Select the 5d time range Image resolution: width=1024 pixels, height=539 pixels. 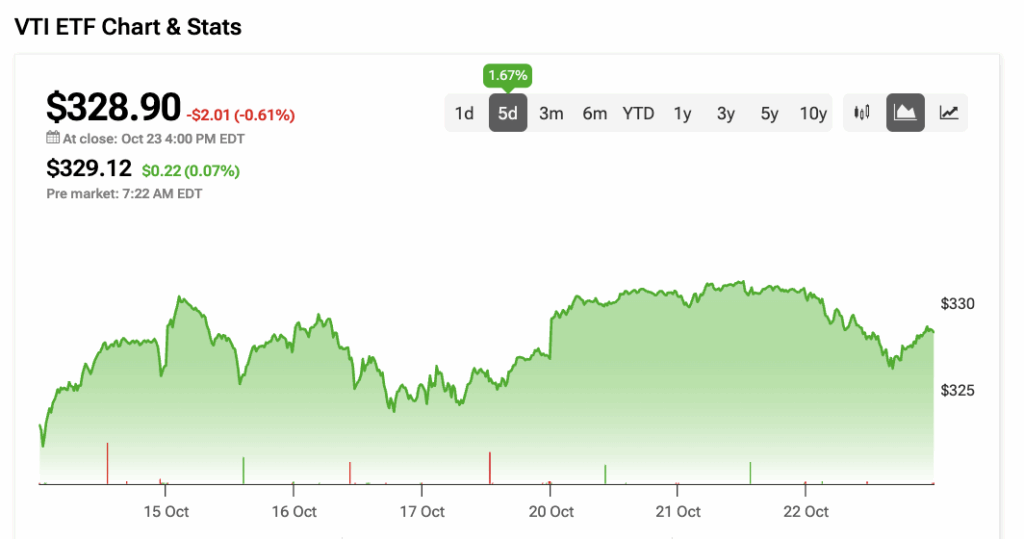click(x=508, y=113)
